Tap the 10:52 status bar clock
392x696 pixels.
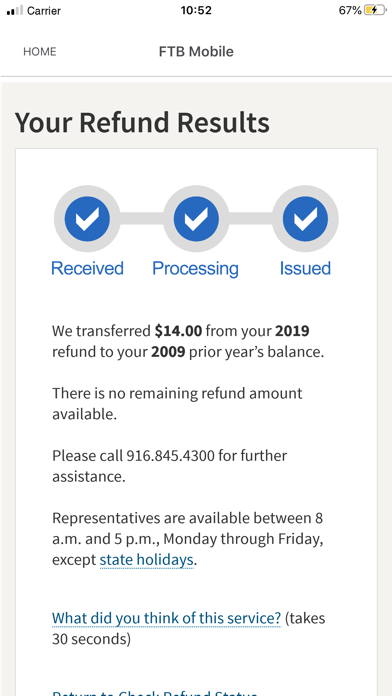[196, 10]
